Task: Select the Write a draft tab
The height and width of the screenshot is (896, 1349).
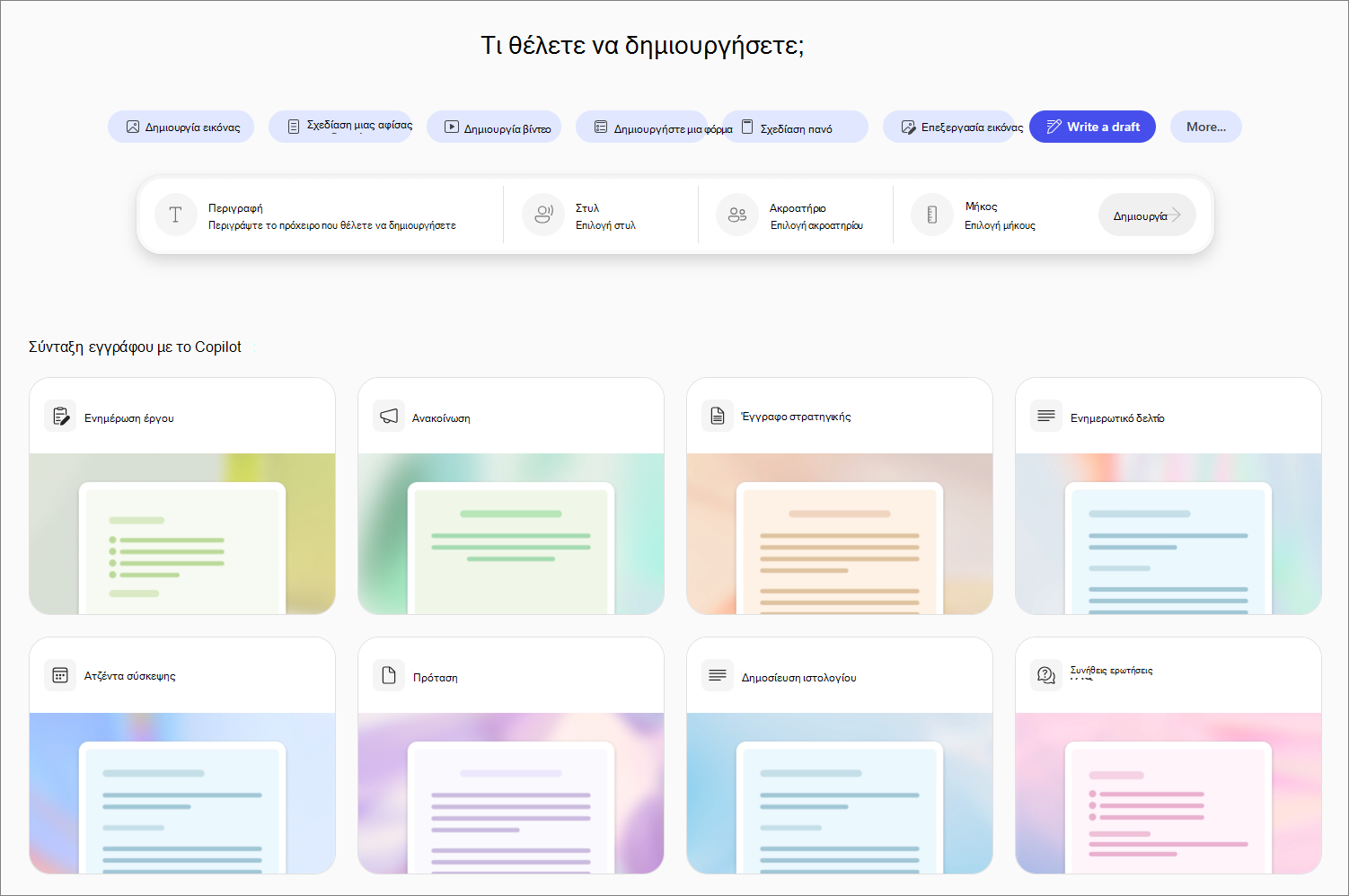Action: pos(1092,127)
